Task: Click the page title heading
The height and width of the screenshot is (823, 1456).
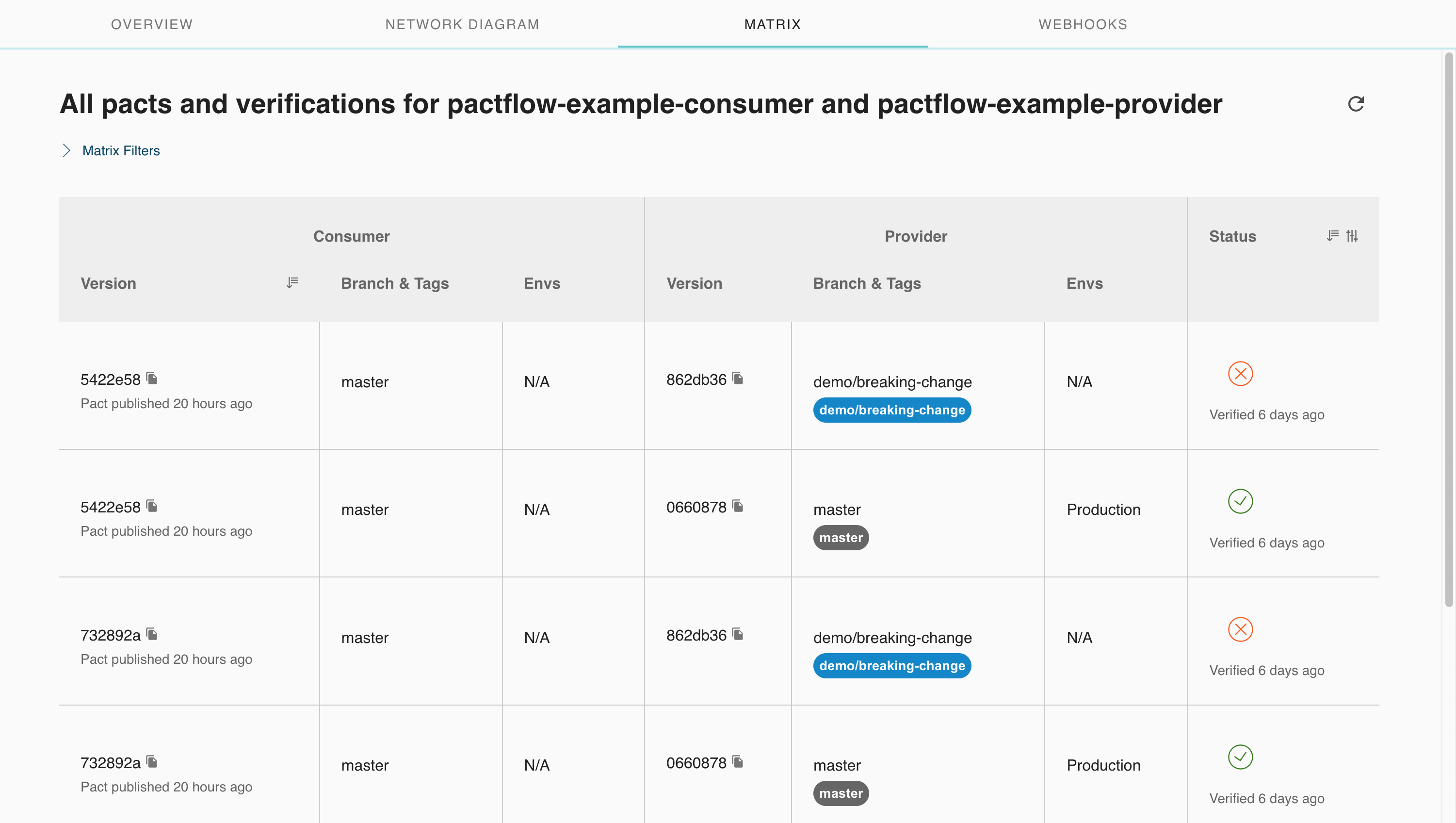Action: click(641, 104)
